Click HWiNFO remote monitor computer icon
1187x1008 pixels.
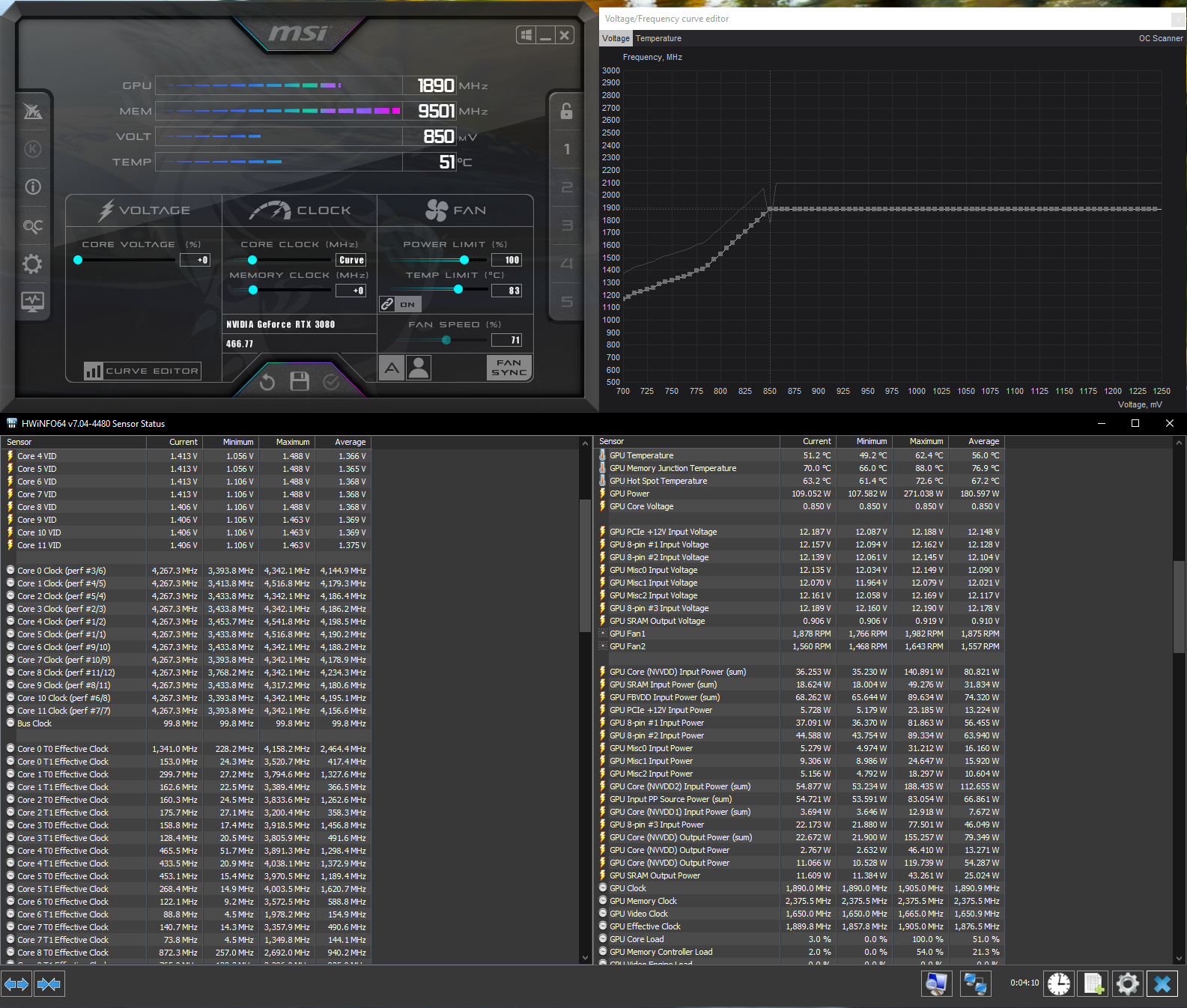coord(936,984)
